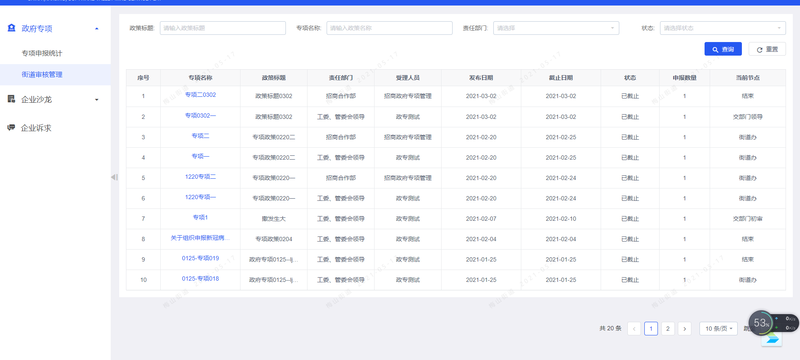Viewport: 800px width, 360px height.
Task: Click the 责任部门 column header
Action: 341,78
